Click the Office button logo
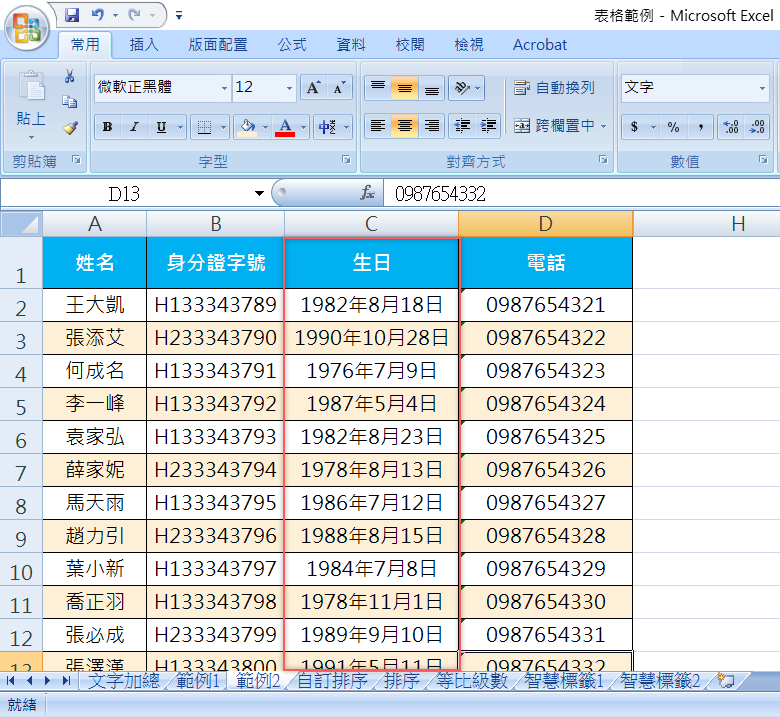780x718 pixels. (x=28, y=27)
